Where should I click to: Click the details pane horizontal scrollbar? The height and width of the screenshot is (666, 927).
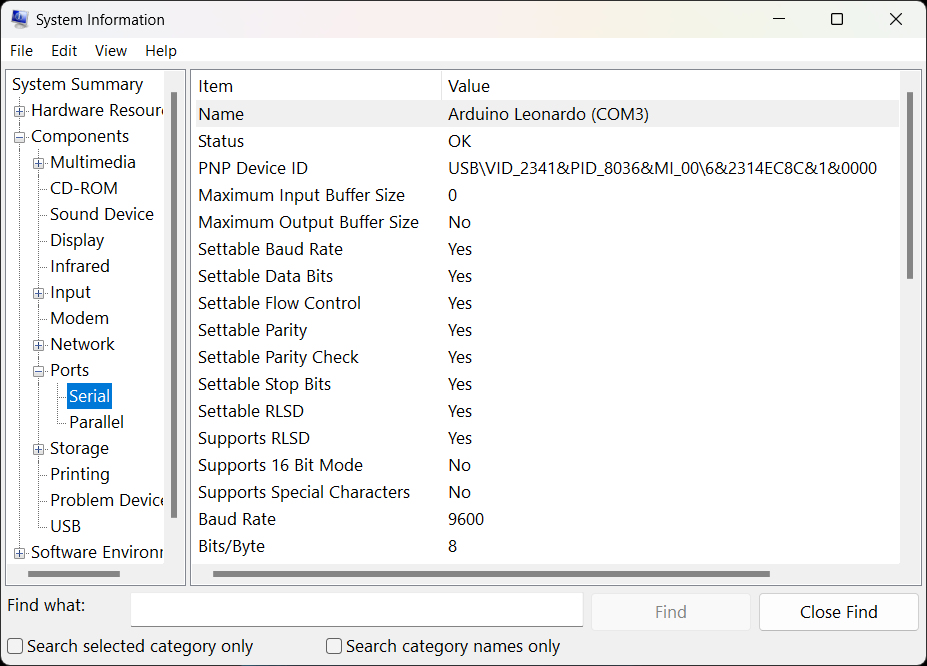(491, 574)
